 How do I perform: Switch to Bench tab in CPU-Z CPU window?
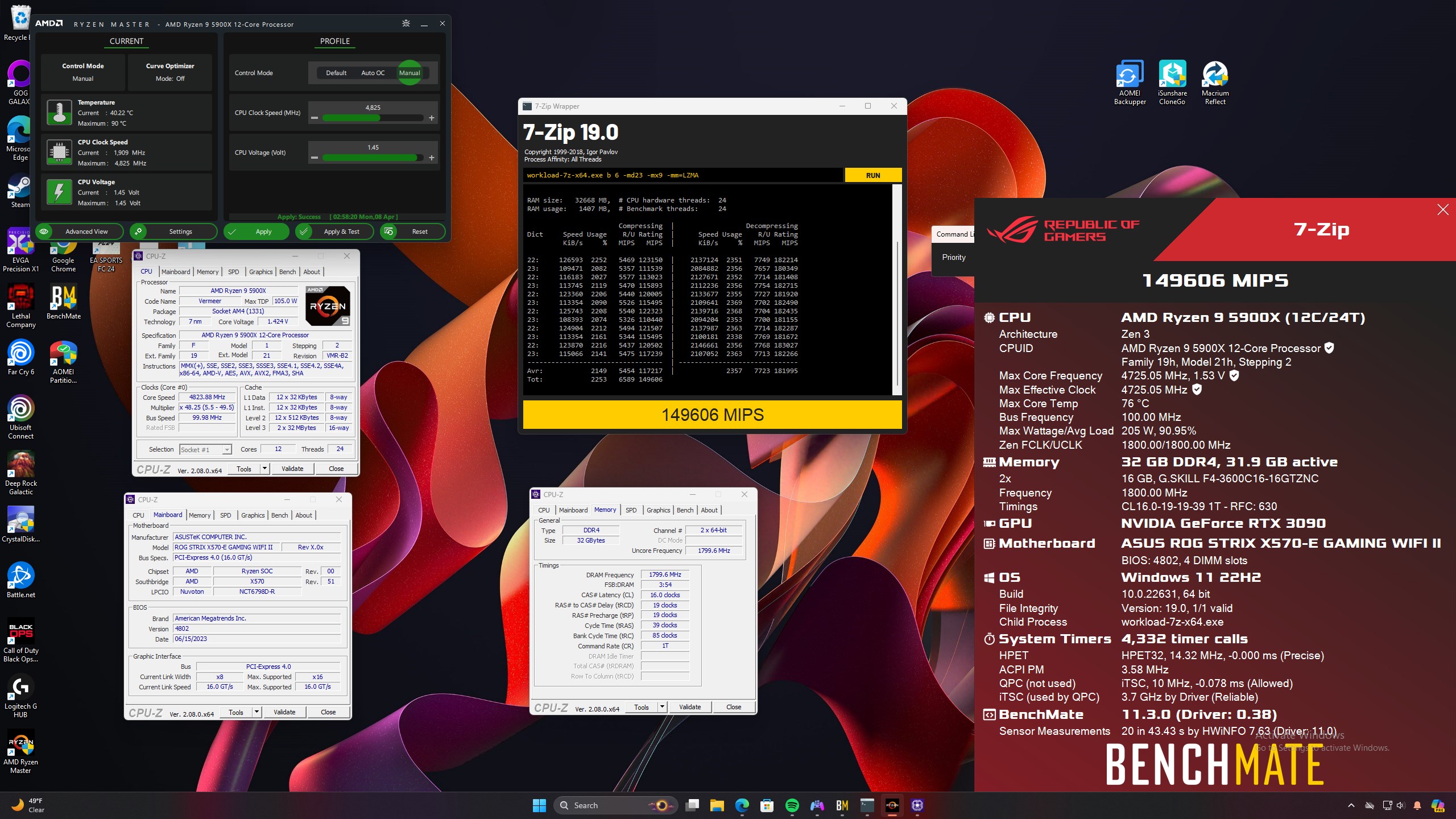pyautogui.click(x=287, y=272)
